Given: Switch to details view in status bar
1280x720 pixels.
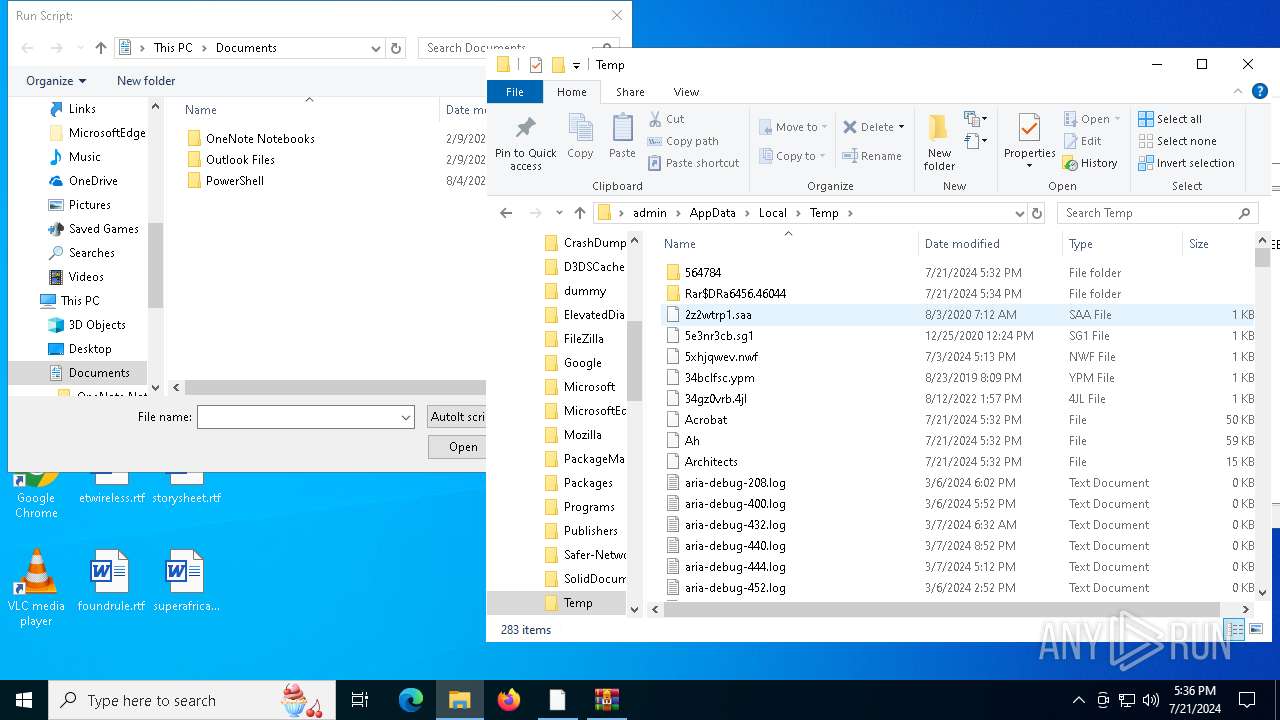Looking at the screenshot, I should 1234,629.
